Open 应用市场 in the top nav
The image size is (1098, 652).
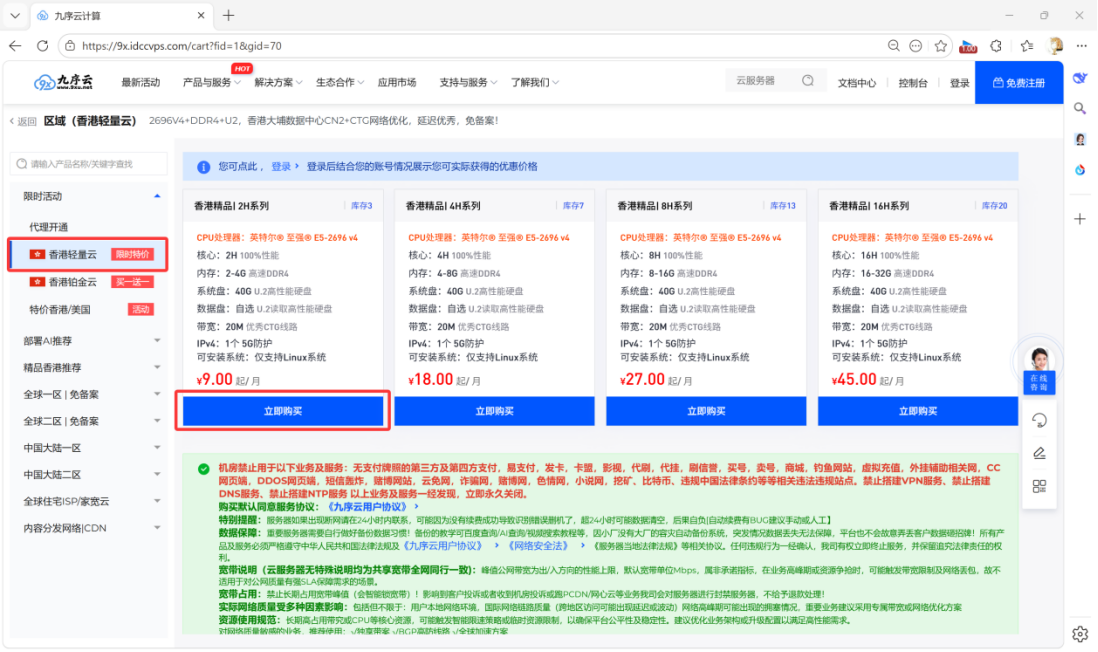(x=397, y=82)
